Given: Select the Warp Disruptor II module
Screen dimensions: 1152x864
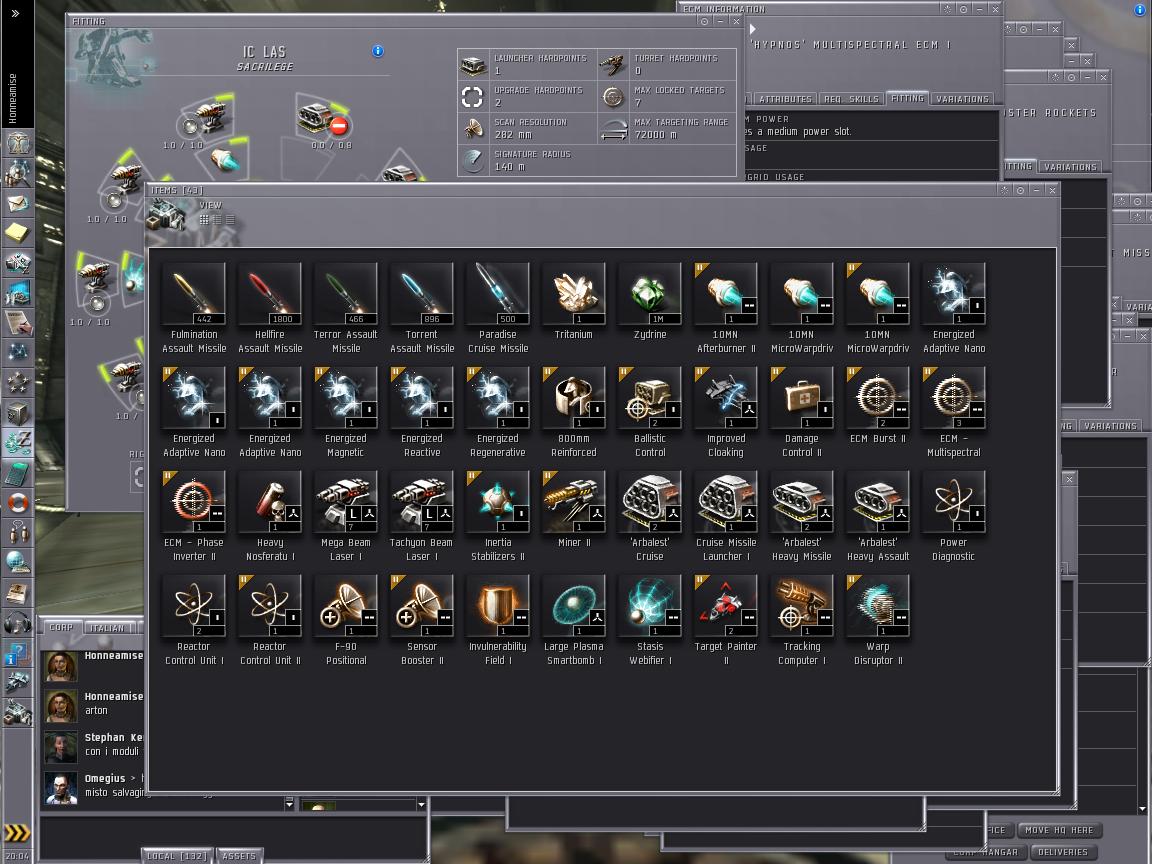Looking at the screenshot, I should 877,622.
